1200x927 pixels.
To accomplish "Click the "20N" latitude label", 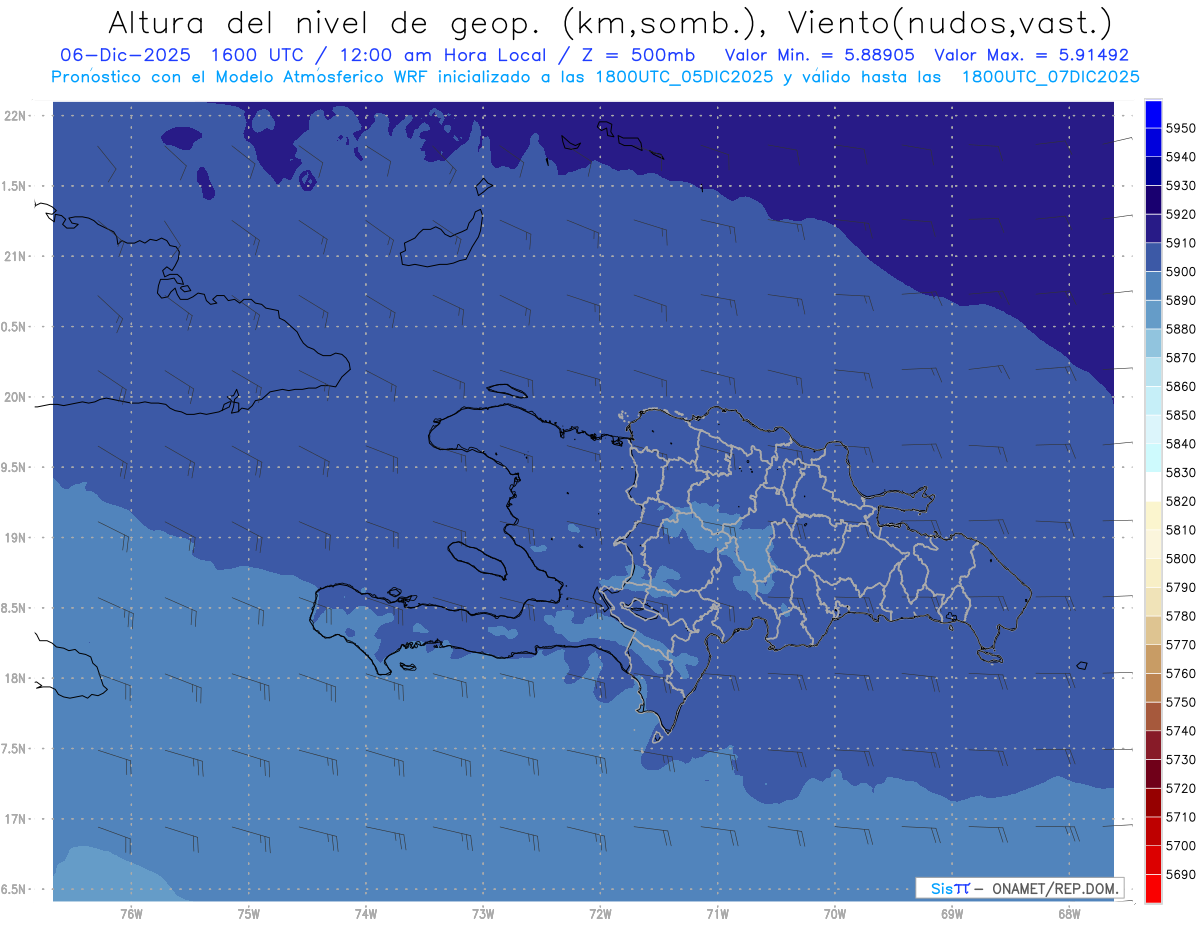I will (14, 397).
